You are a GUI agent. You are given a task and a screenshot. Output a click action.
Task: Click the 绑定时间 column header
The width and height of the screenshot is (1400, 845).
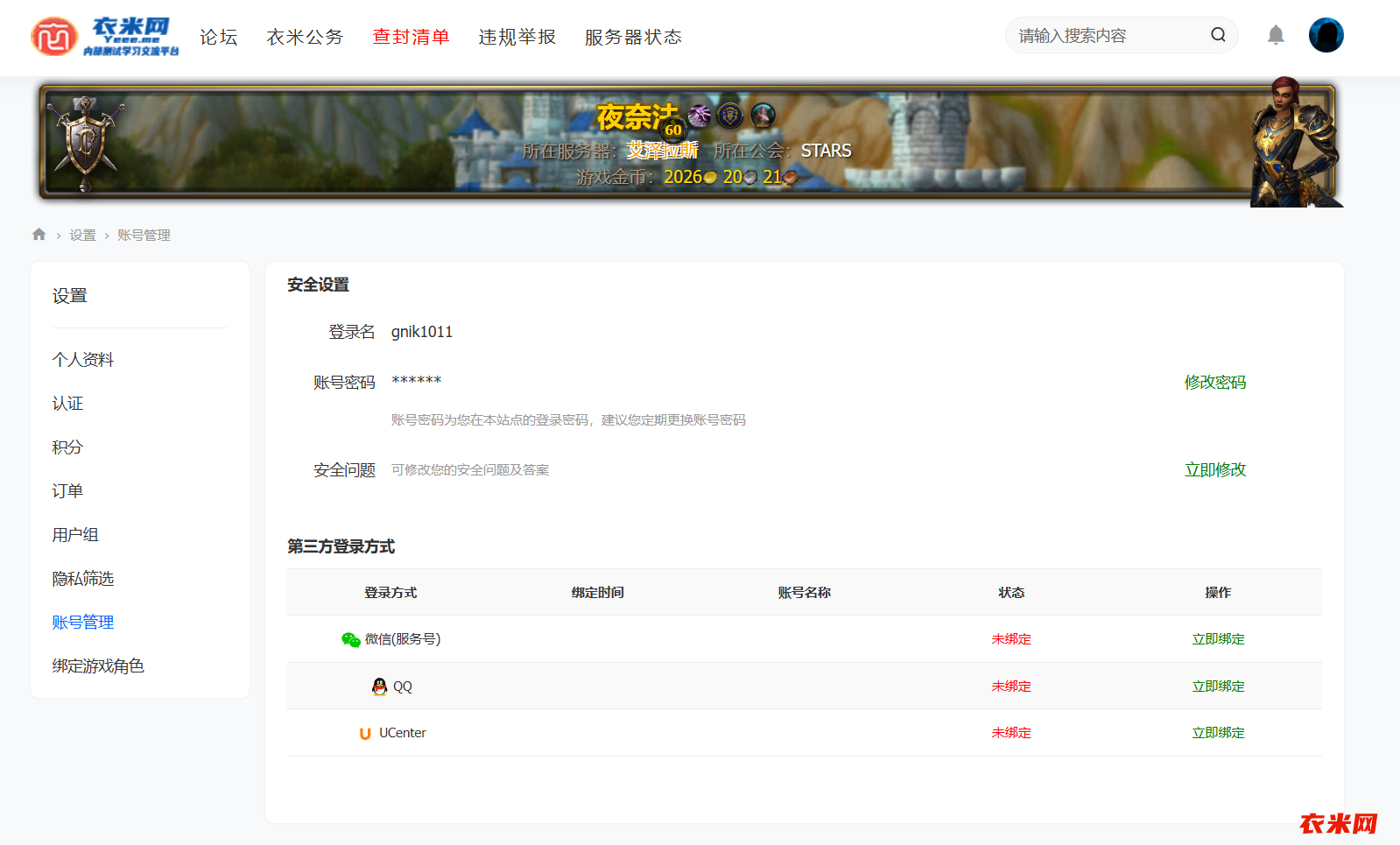pyautogui.click(x=598, y=593)
